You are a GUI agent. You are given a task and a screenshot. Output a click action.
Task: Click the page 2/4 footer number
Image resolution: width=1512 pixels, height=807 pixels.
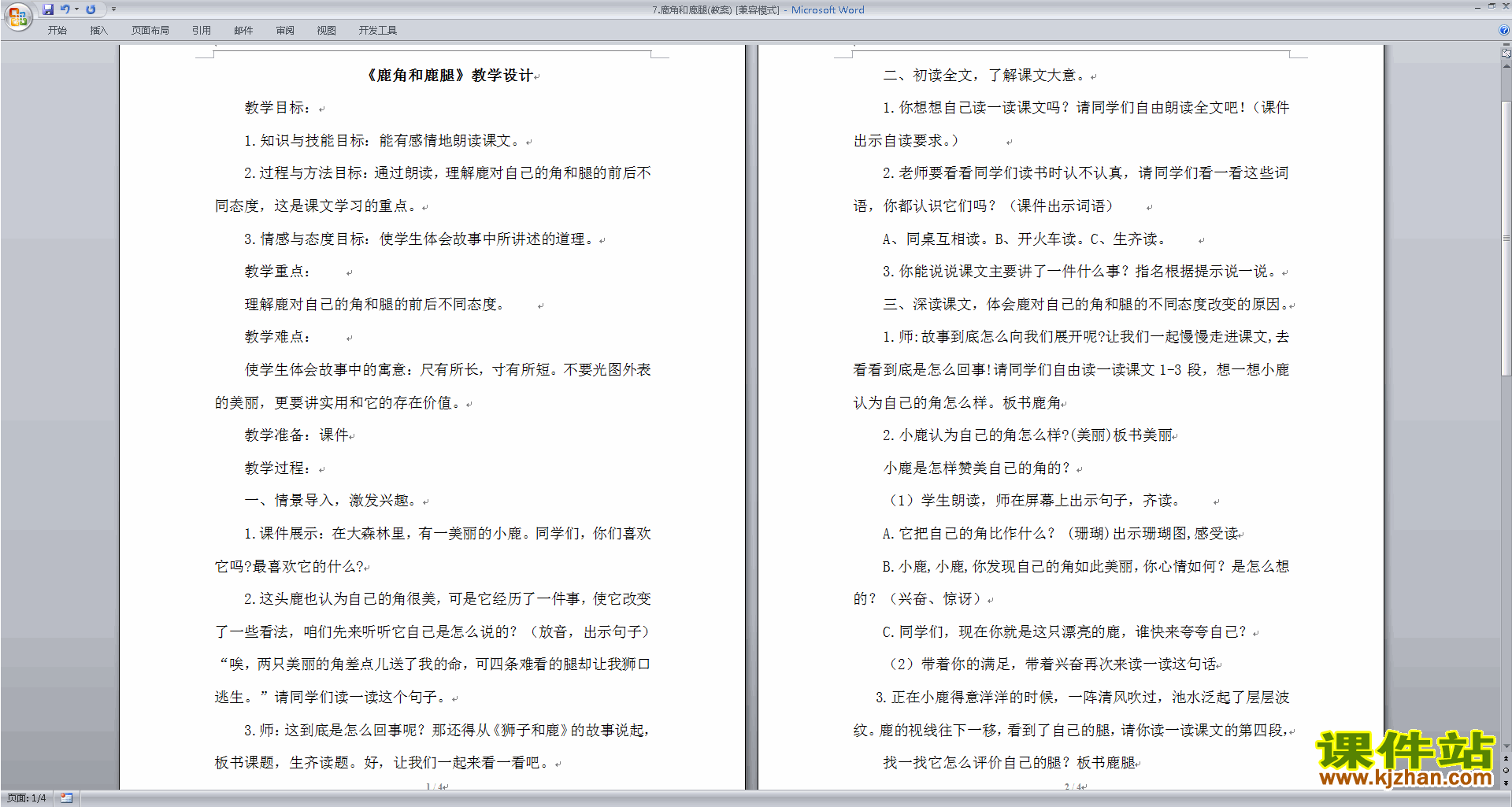pyautogui.click(x=1073, y=787)
